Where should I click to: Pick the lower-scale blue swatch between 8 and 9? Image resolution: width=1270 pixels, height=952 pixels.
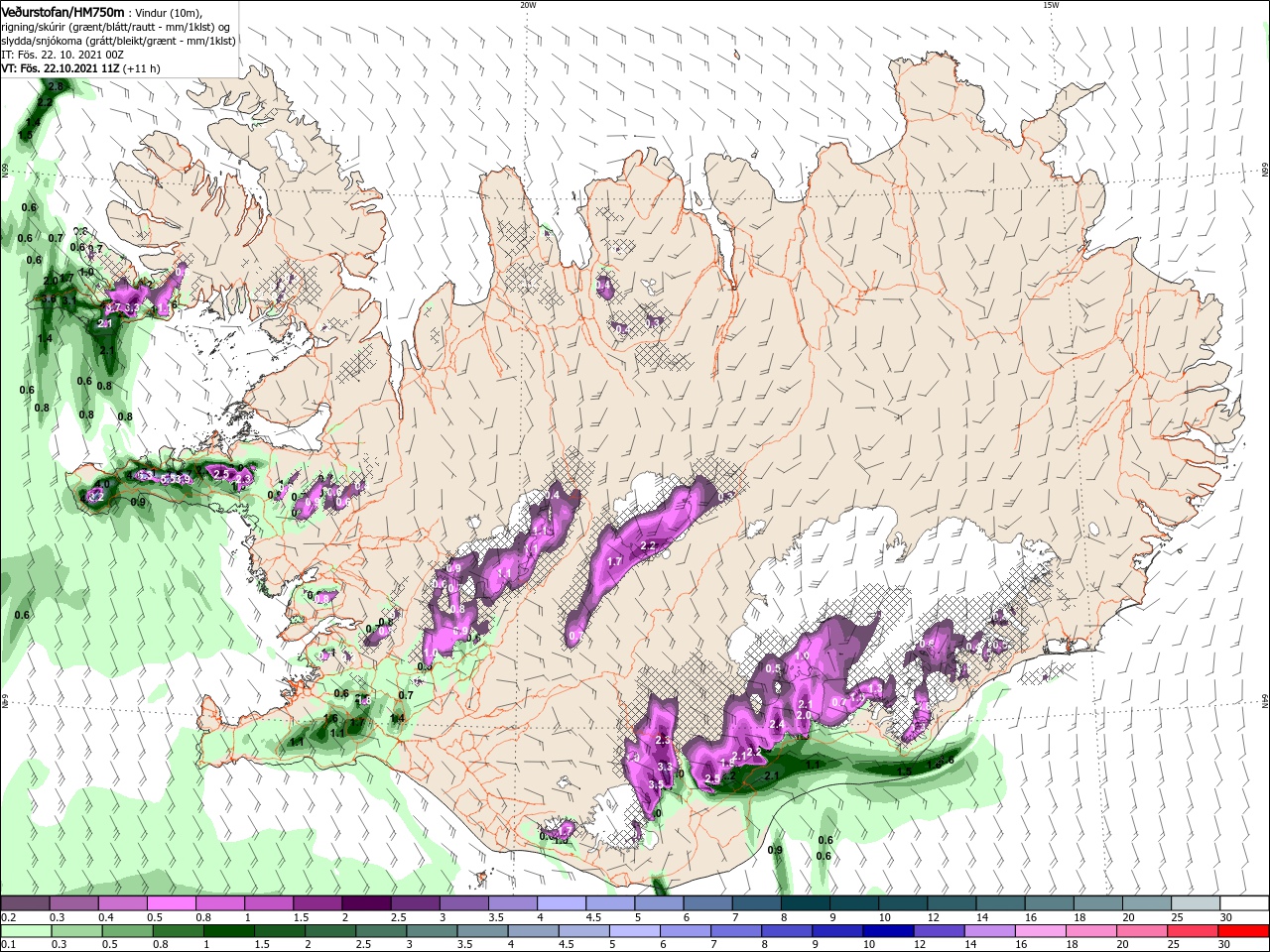click(788, 931)
